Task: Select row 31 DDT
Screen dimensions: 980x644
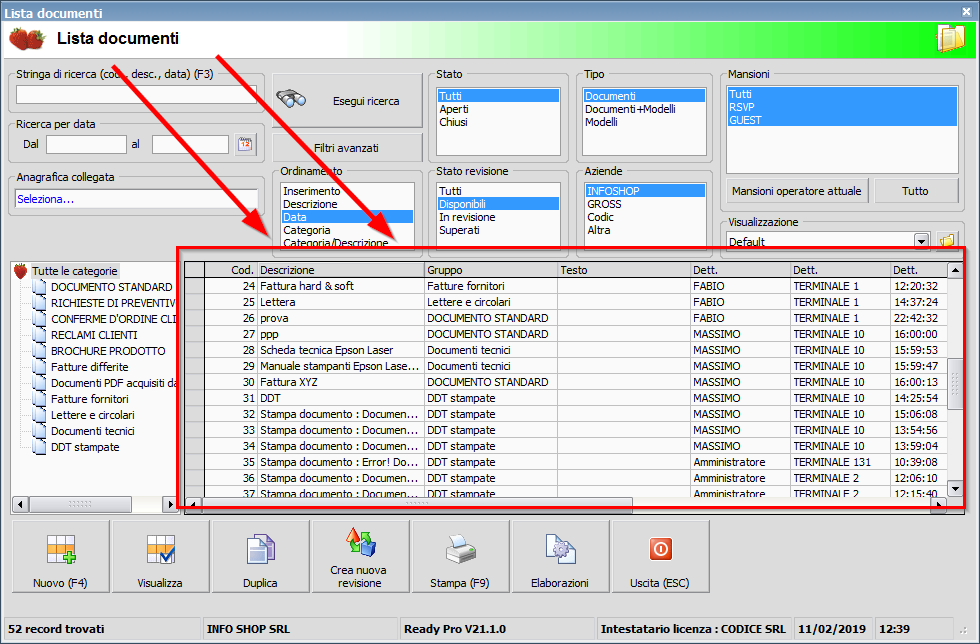Action: click(566, 398)
